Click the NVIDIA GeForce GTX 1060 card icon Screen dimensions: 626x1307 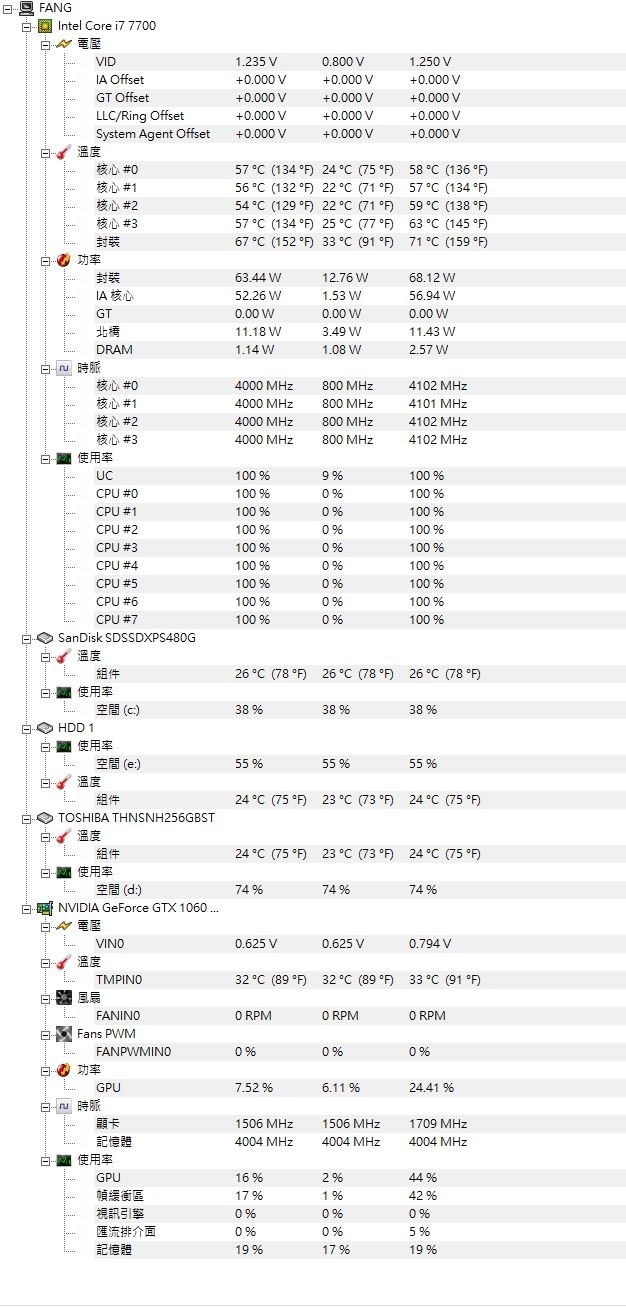coord(45,908)
